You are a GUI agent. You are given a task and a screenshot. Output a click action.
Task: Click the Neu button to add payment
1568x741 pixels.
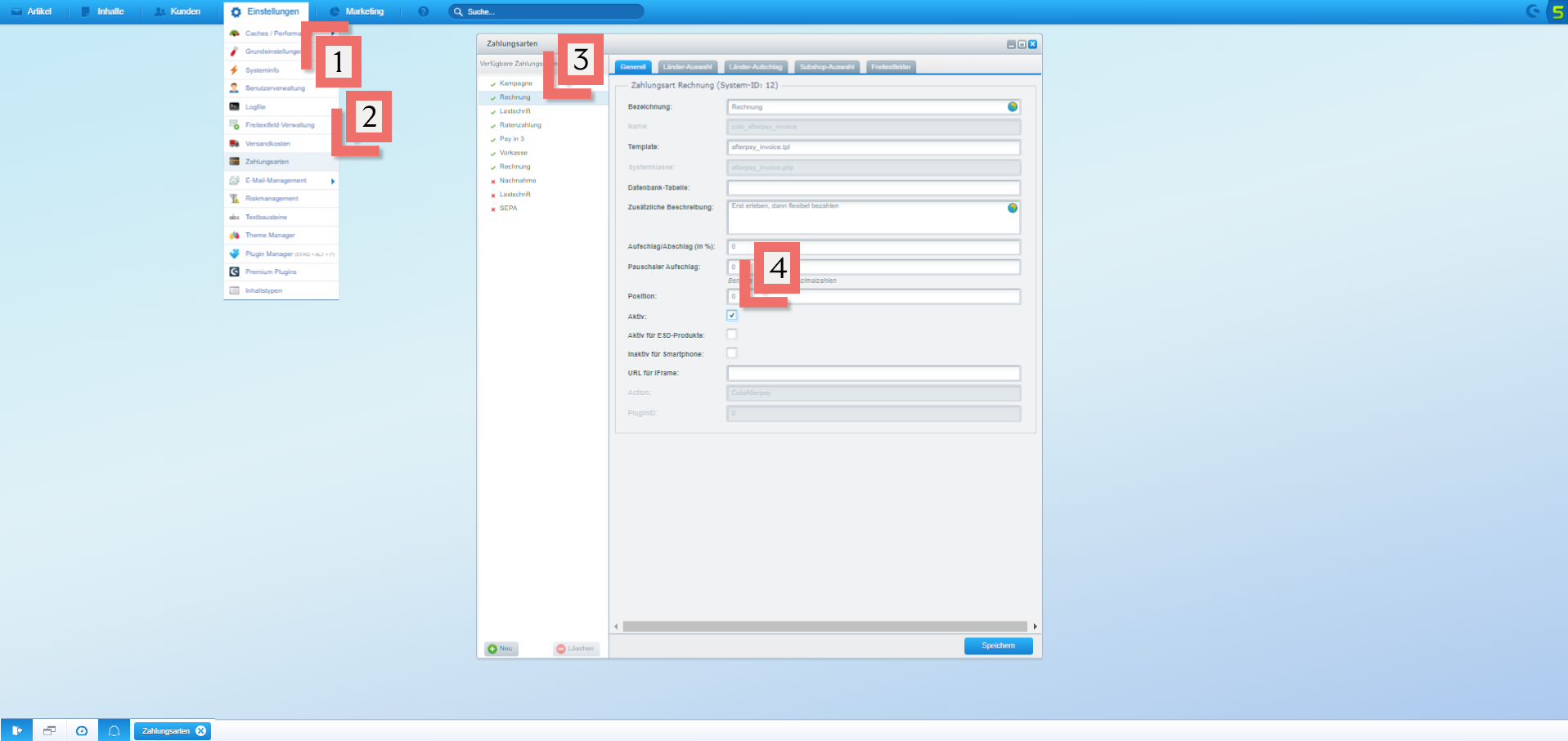tap(501, 649)
